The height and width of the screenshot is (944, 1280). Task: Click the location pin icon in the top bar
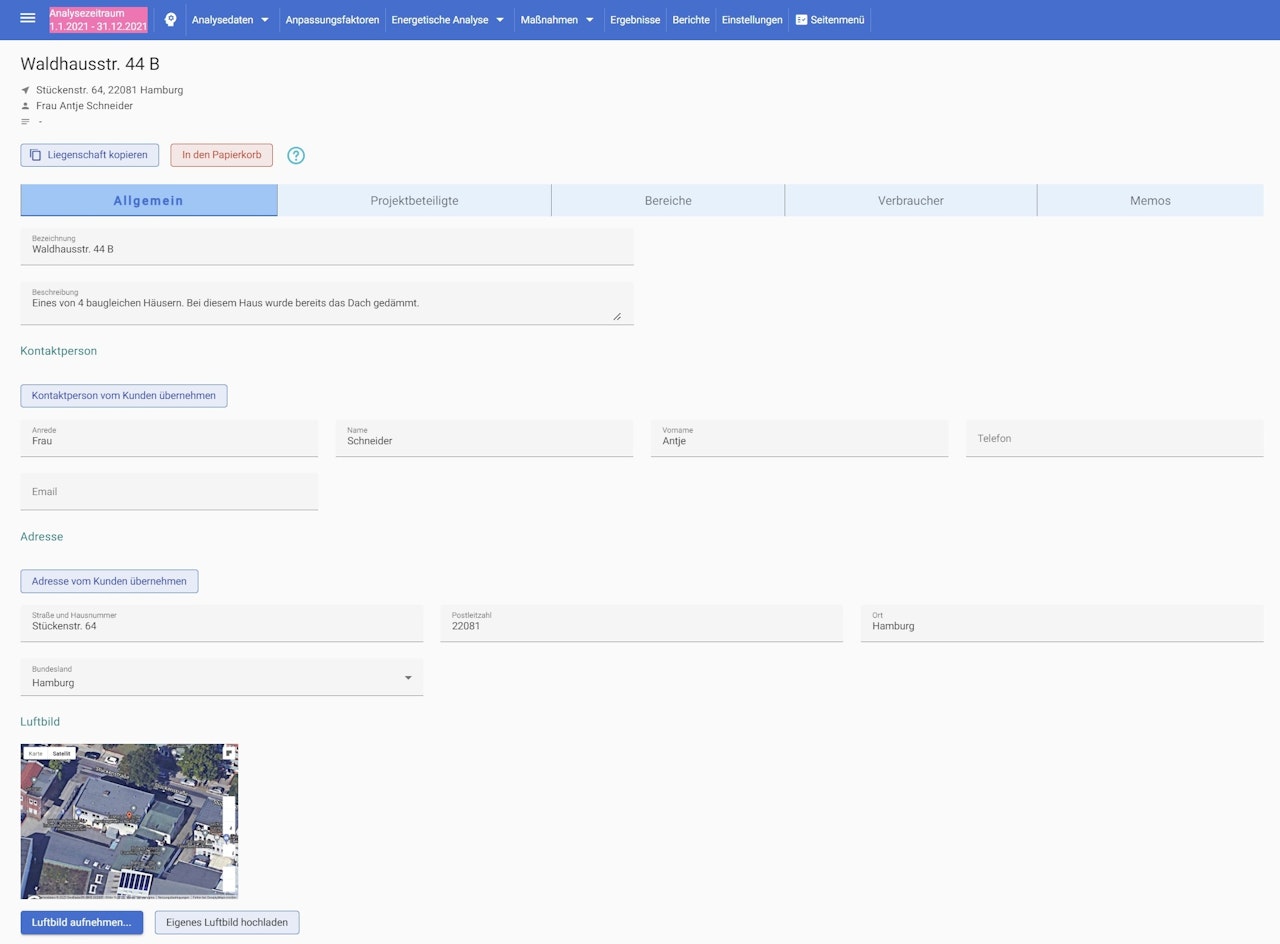click(x=171, y=19)
